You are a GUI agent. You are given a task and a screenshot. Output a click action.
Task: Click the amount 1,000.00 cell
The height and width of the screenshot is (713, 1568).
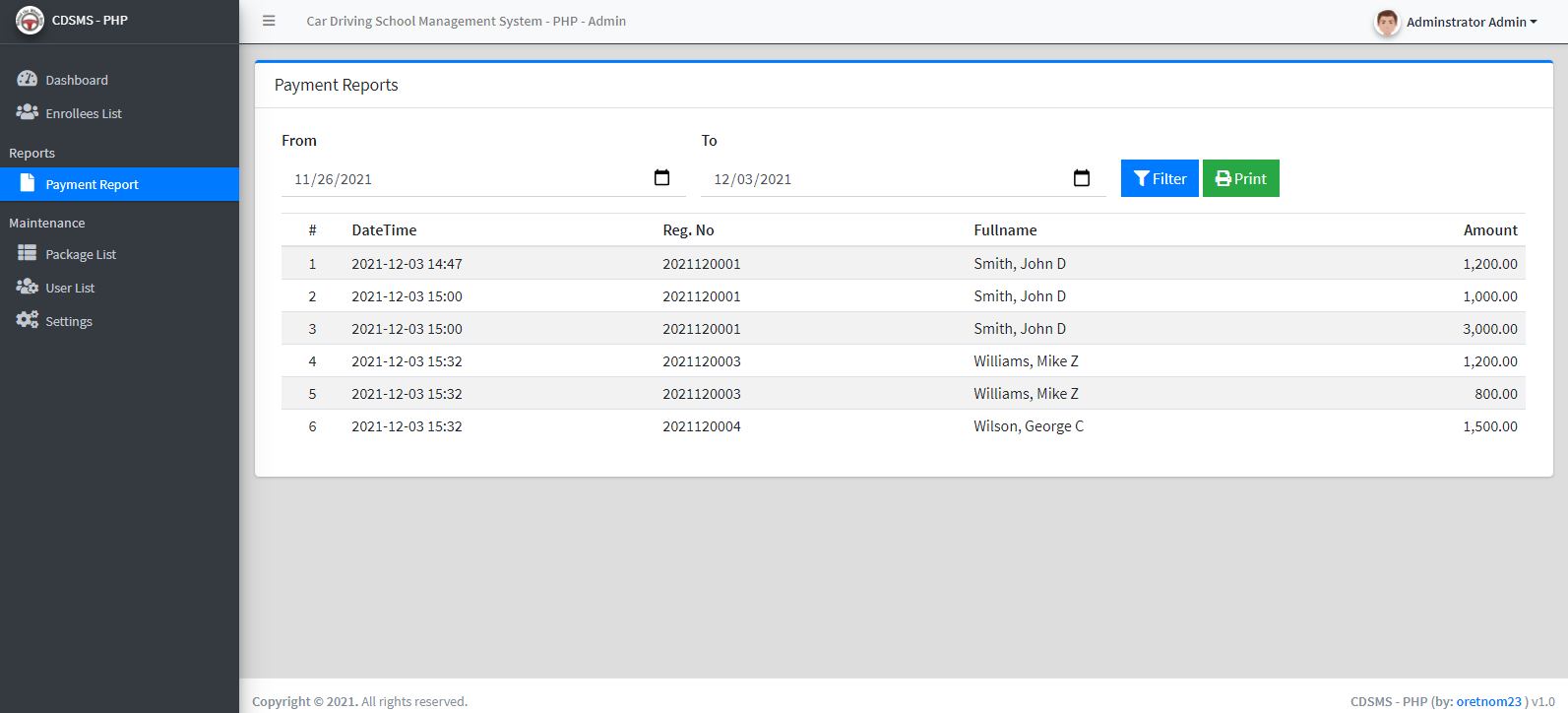point(1489,295)
